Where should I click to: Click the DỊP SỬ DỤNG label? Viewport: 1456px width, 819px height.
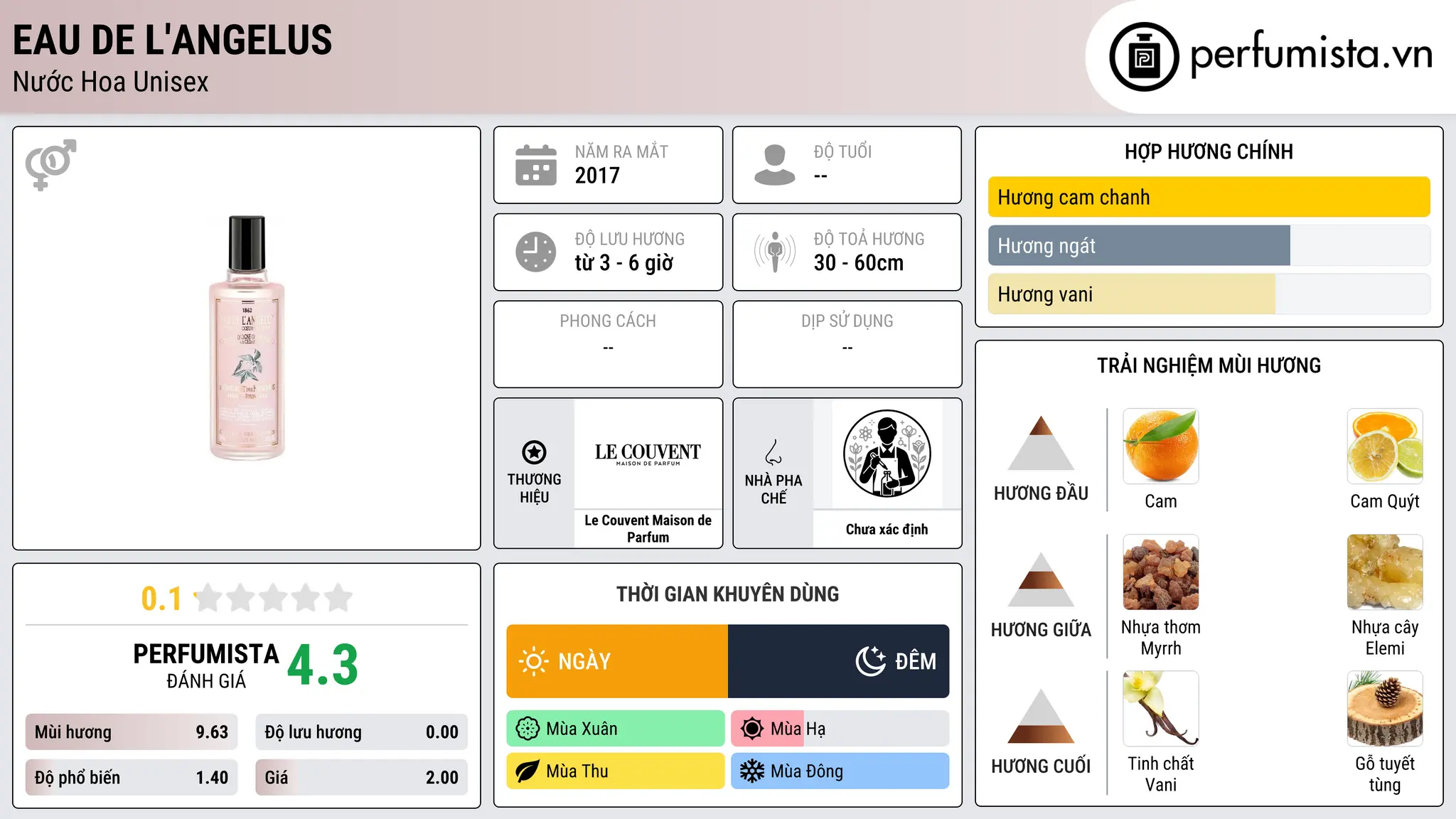847,321
